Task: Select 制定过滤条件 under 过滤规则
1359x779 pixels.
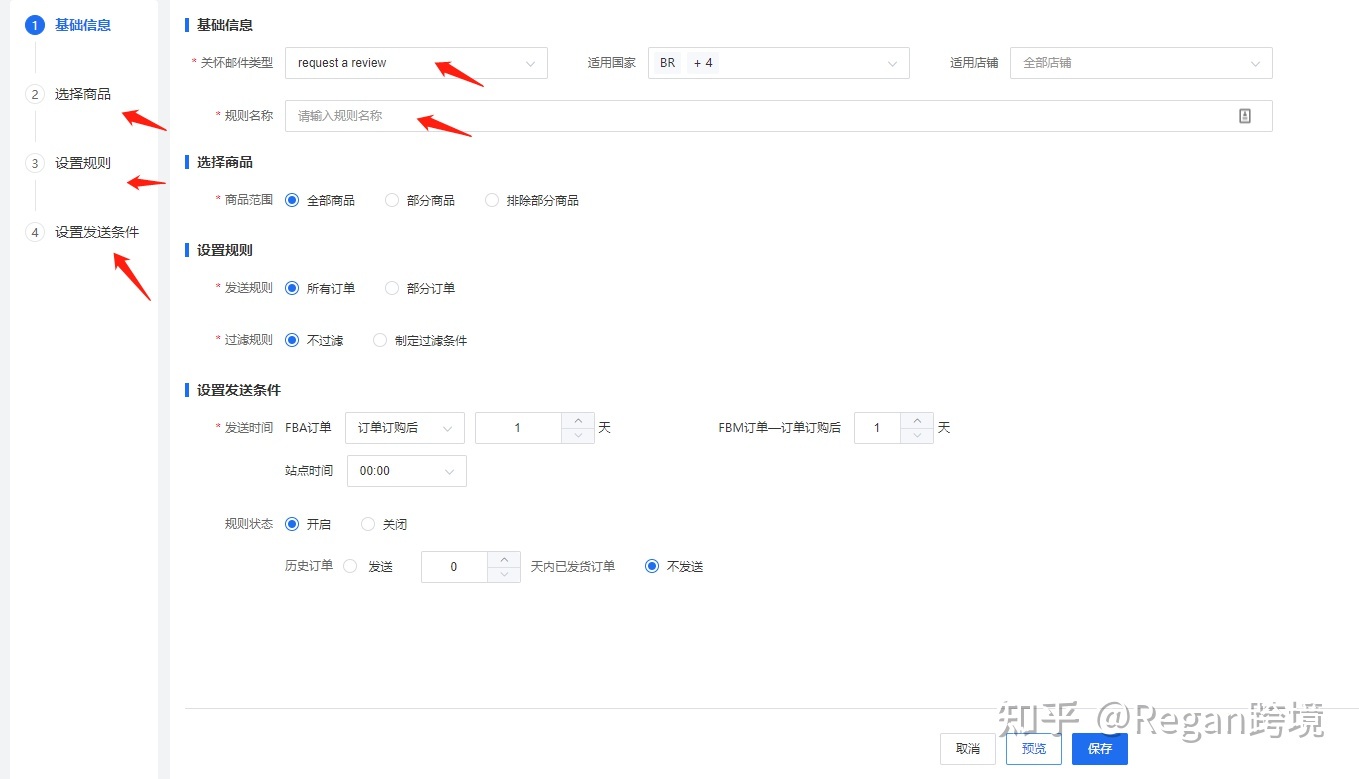Action: click(380, 339)
